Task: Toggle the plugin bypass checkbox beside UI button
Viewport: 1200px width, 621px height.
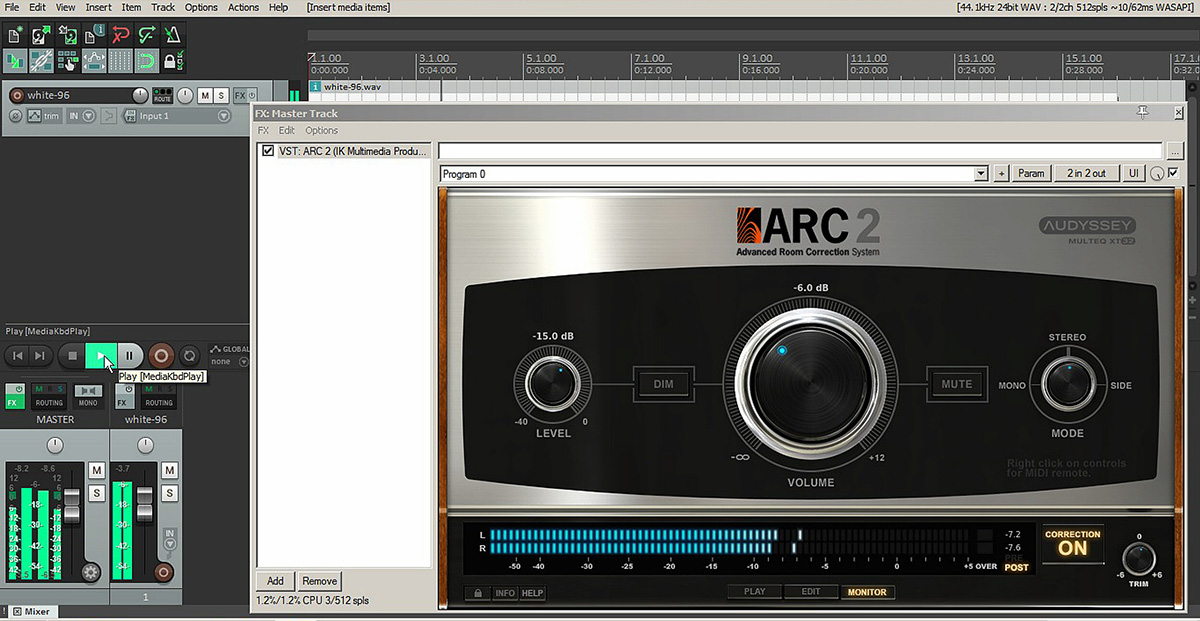Action: [1173, 173]
